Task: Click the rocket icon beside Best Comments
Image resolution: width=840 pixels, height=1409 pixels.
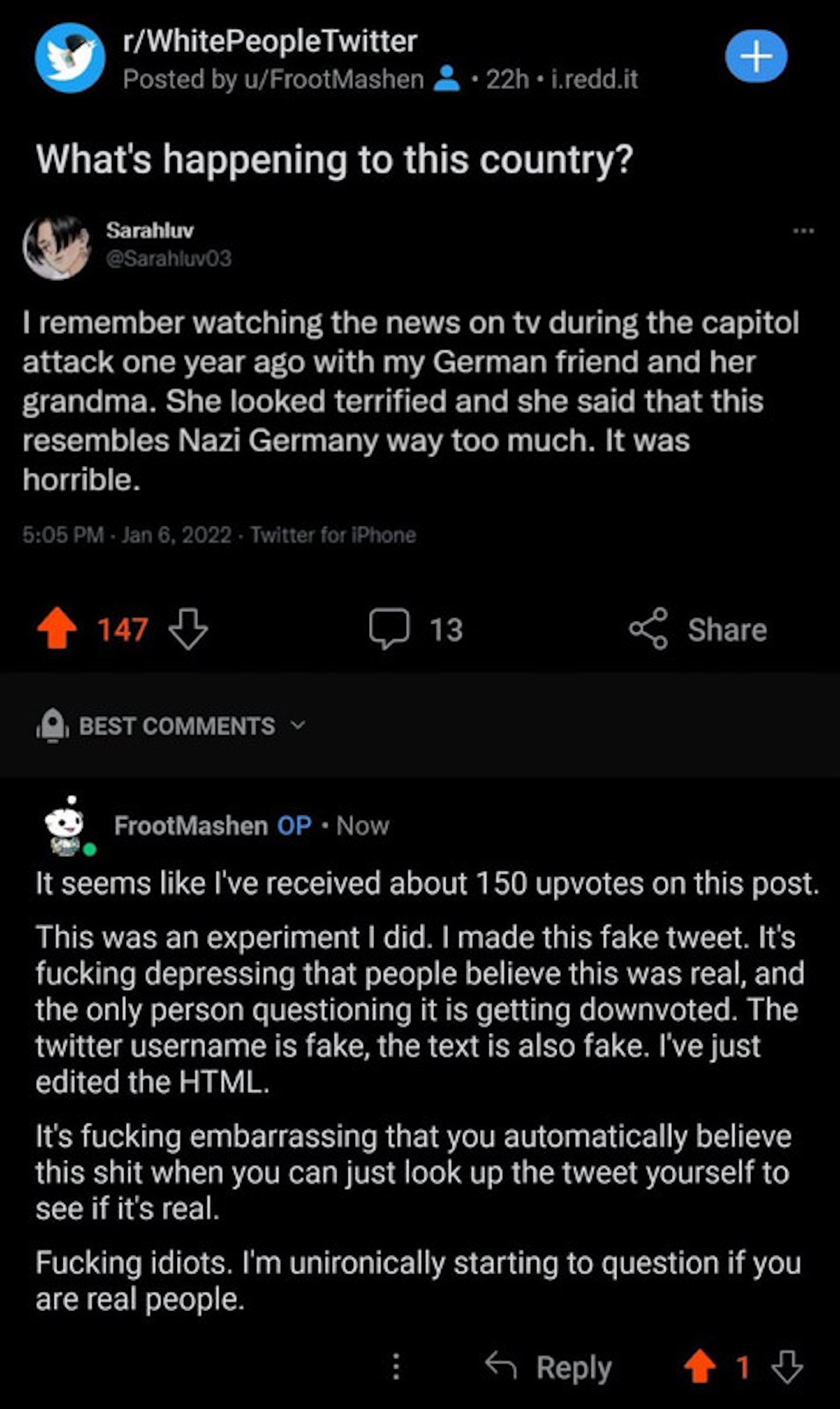Action: tap(53, 724)
